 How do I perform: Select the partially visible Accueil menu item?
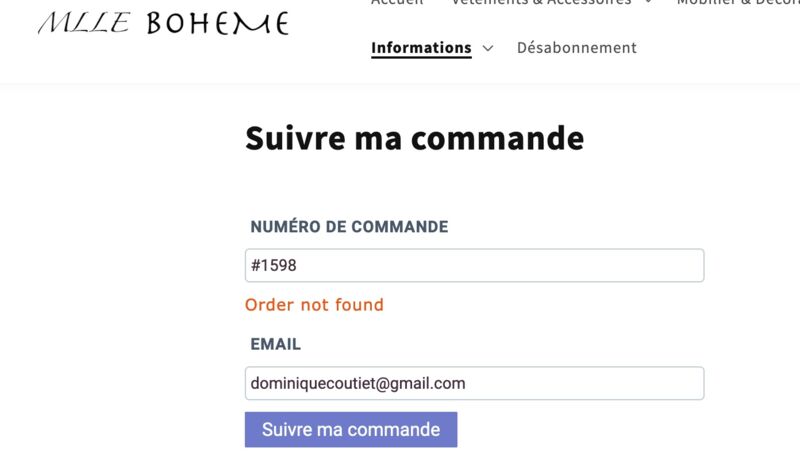[x=397, y=2]
